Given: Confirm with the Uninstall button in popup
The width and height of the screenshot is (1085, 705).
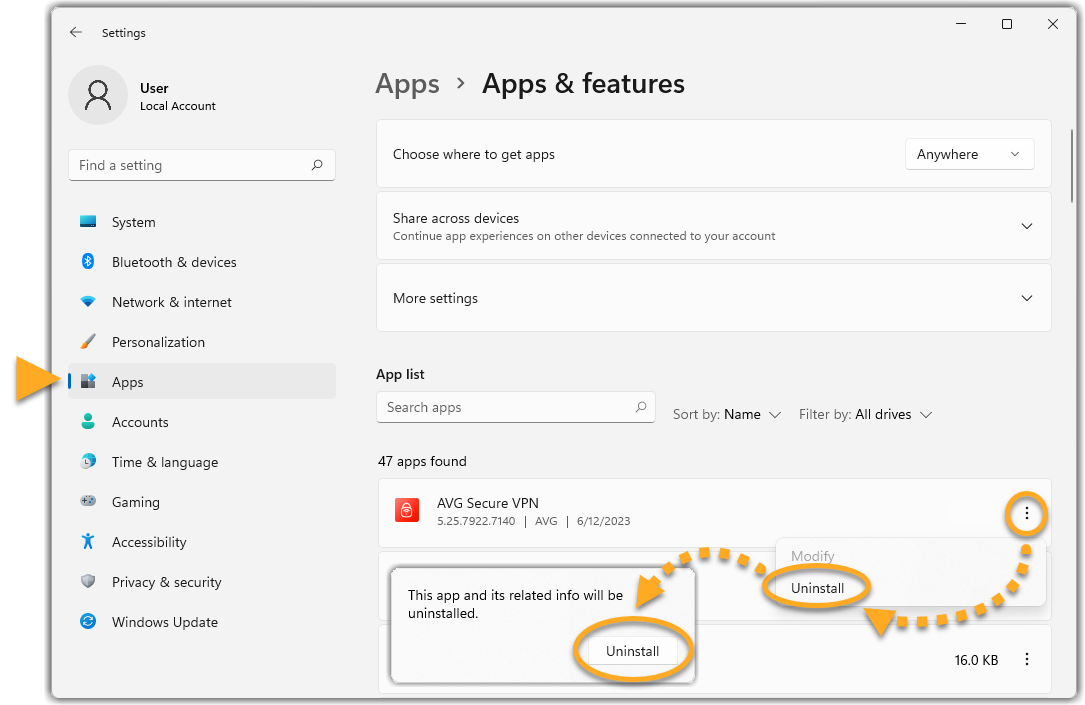Looking at the screenshot, I should (632, 651).
